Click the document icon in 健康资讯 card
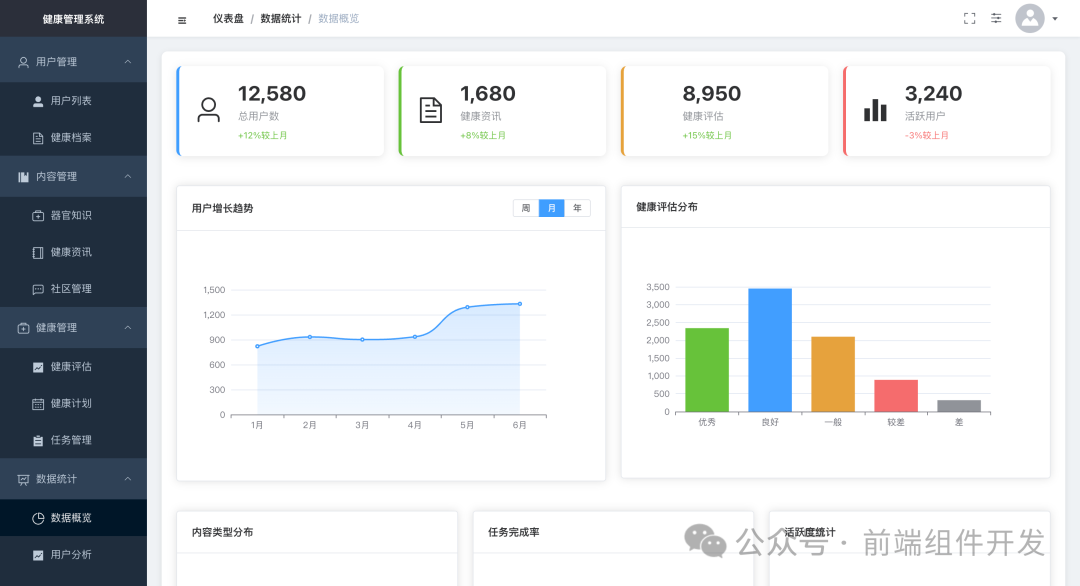 coord(430,111)
